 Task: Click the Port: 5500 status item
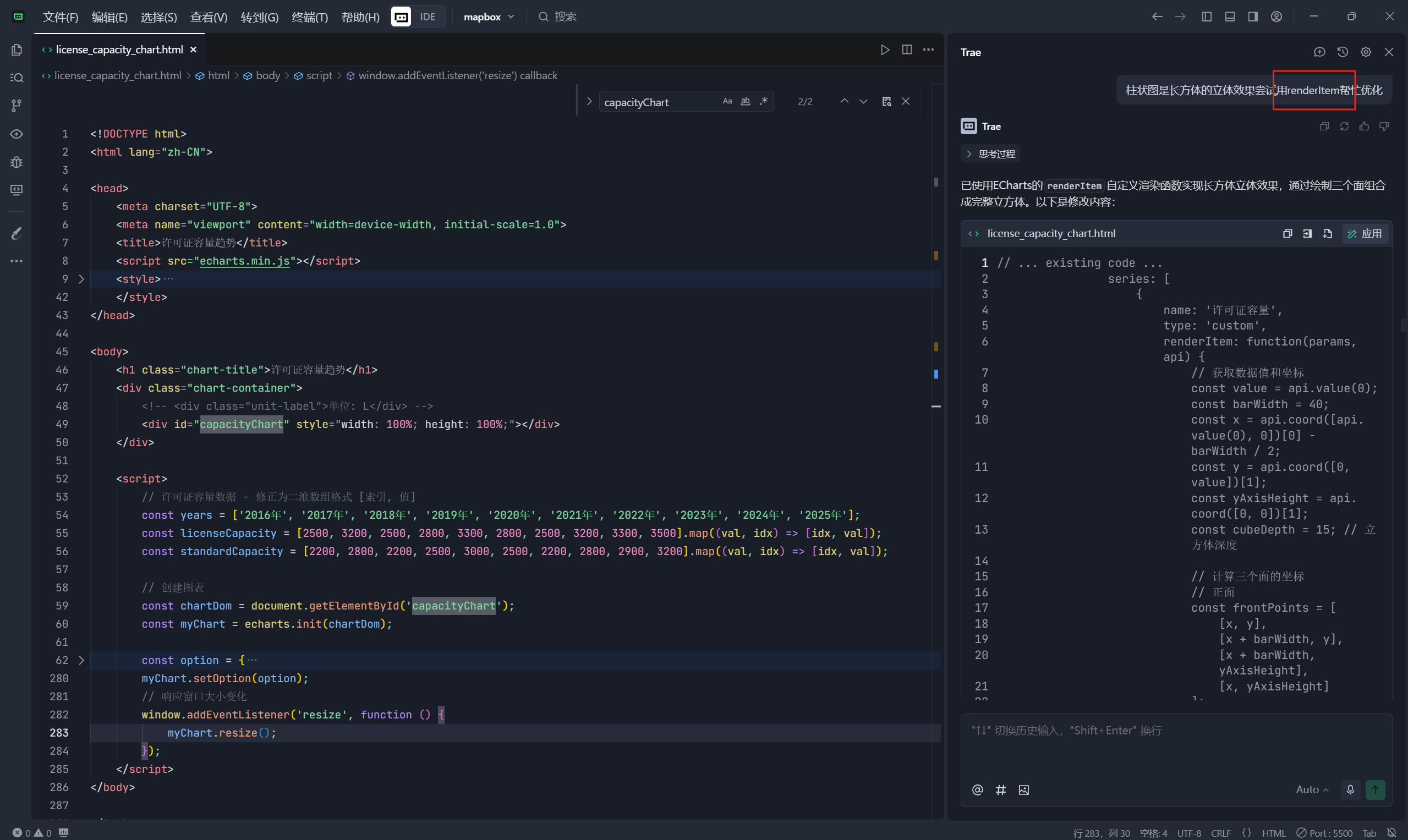coord(1324,833)
